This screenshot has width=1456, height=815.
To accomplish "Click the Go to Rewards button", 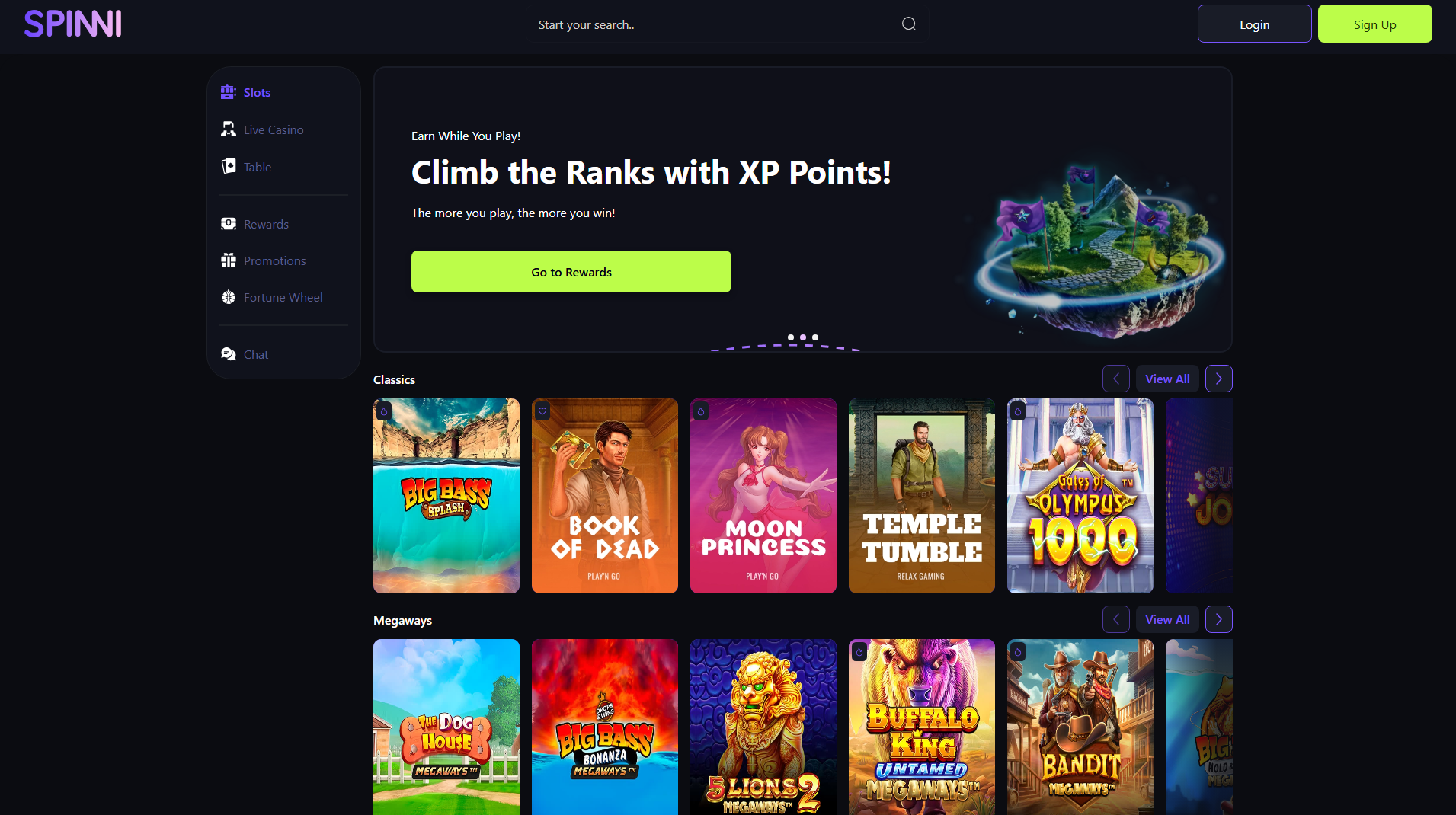I will tap(571, 272).
